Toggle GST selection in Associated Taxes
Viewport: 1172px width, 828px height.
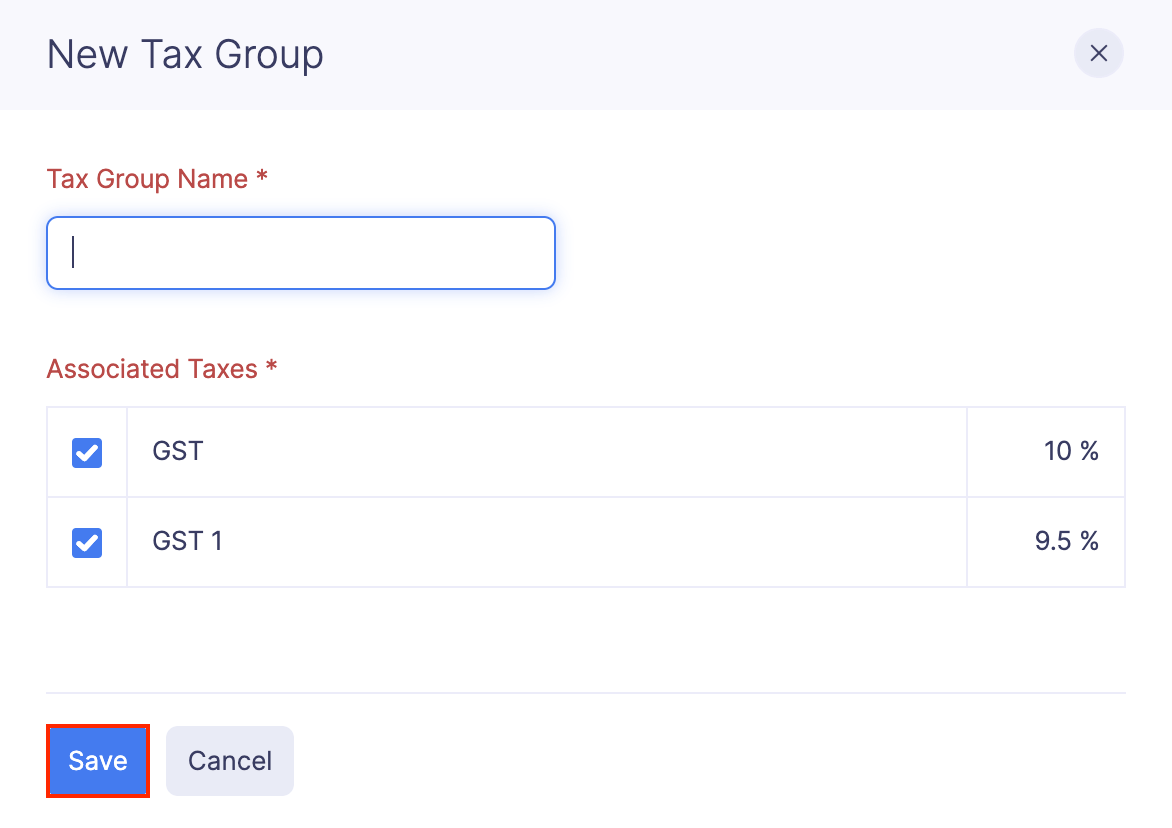86,452
